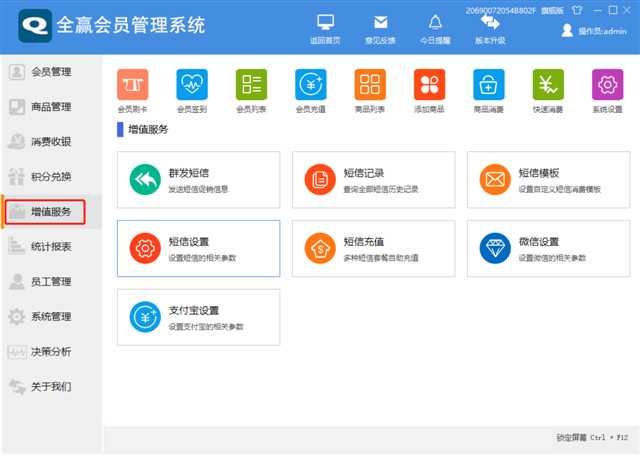Click 锁定屏幕 Ctrl+F12 in status bar

coord(592,437)
